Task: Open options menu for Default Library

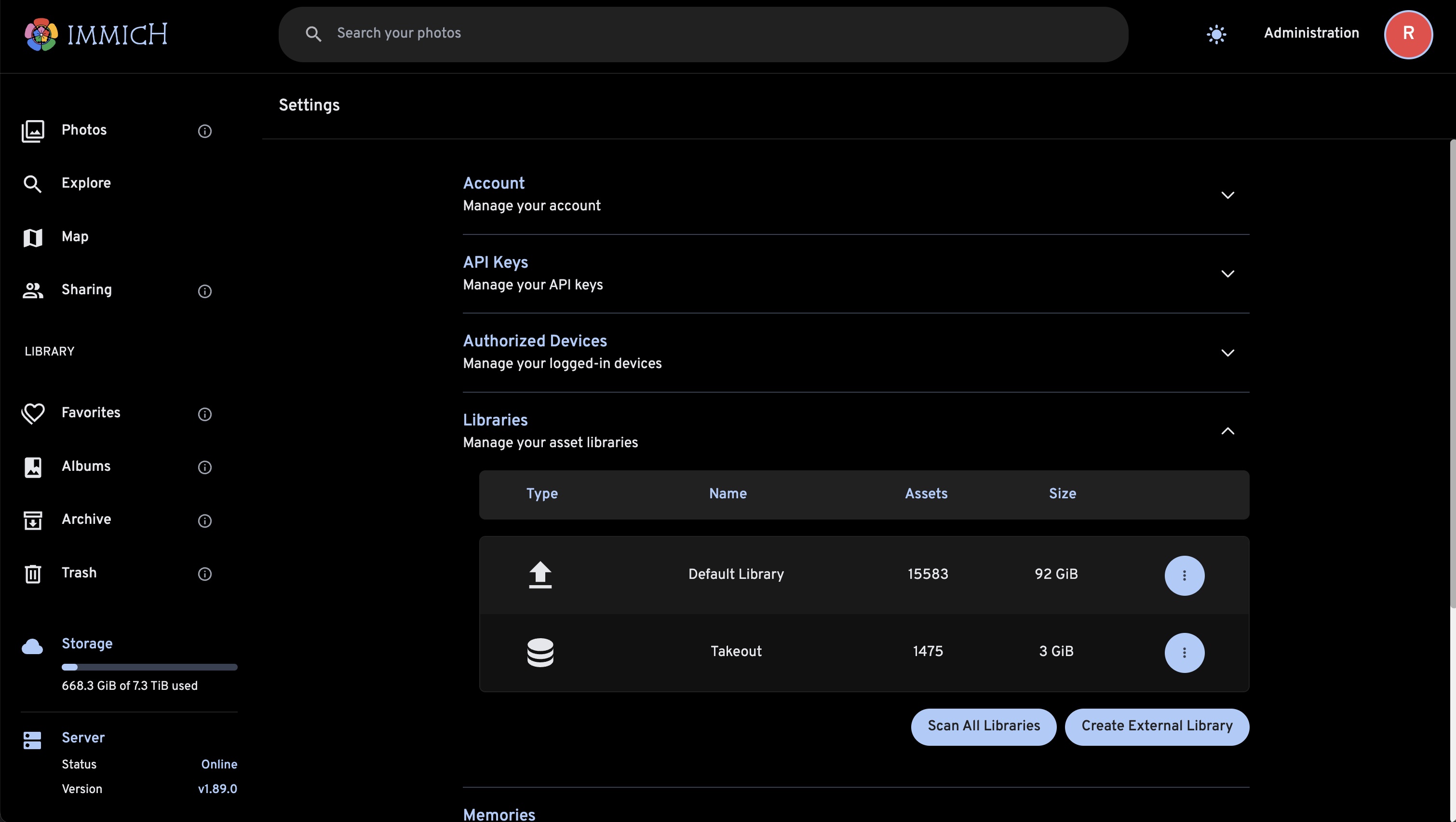Action: (1184, 575)
